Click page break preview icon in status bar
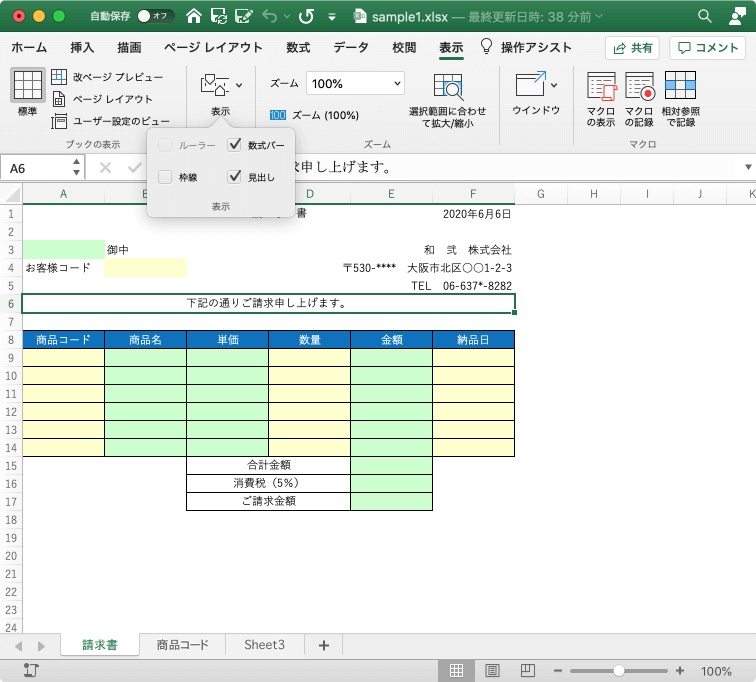Screen dimensions: 756x682 [527, 670]
